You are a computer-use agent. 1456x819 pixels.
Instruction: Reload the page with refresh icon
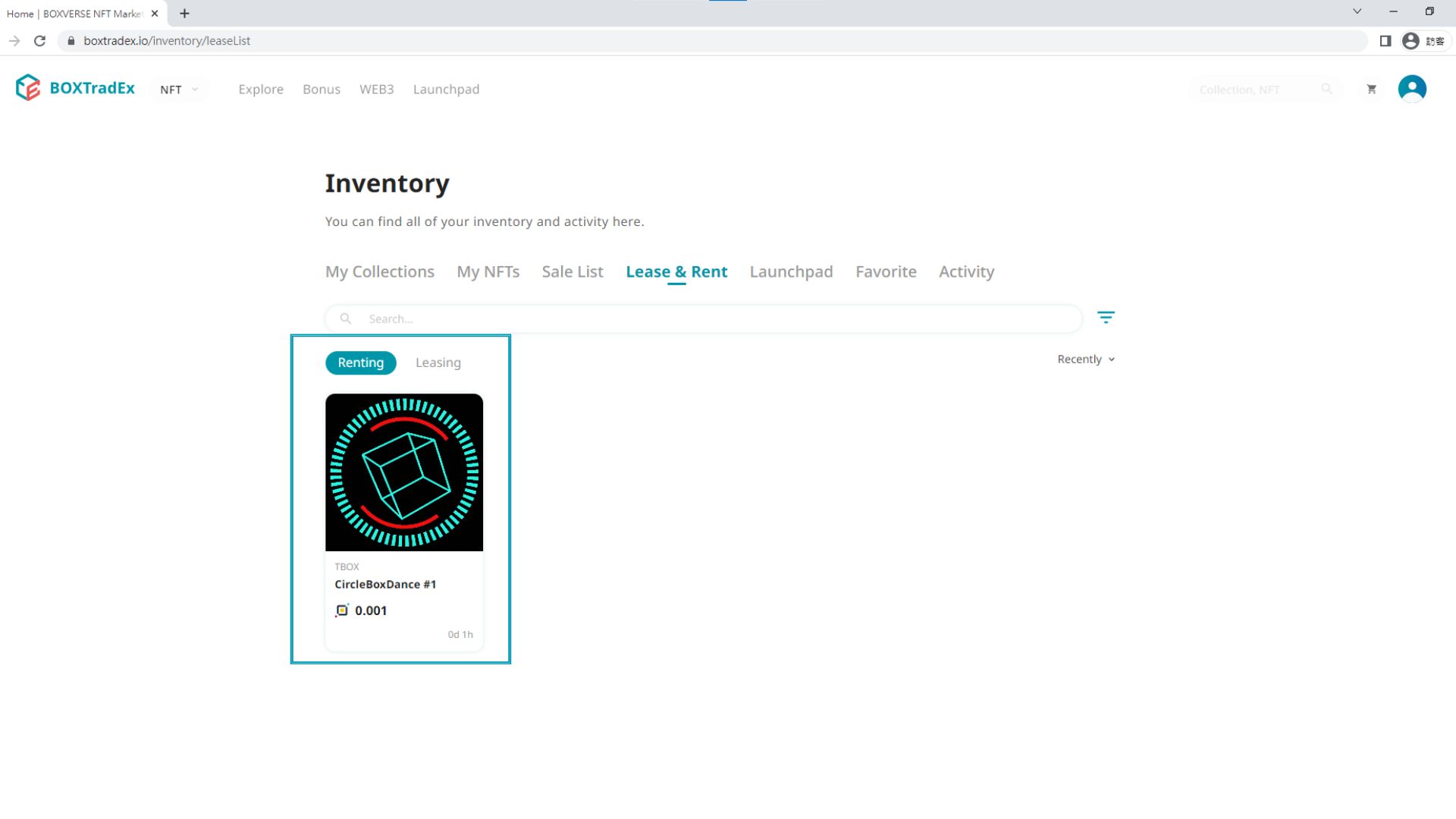tap(40, 41)
